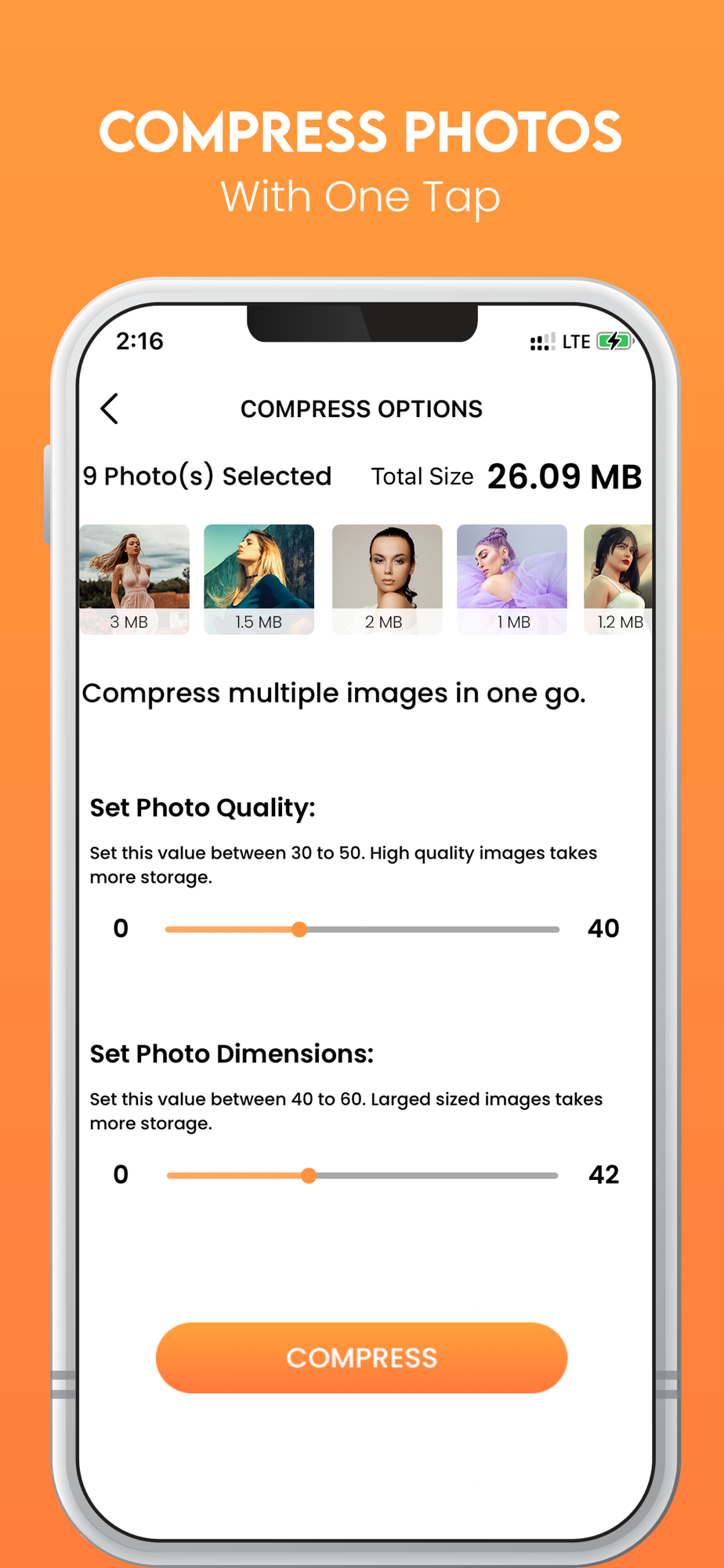This screenshot has height=1568, width=724.
Task: Click the Photo Quality slider handle
Action: (x=299, y=930)
